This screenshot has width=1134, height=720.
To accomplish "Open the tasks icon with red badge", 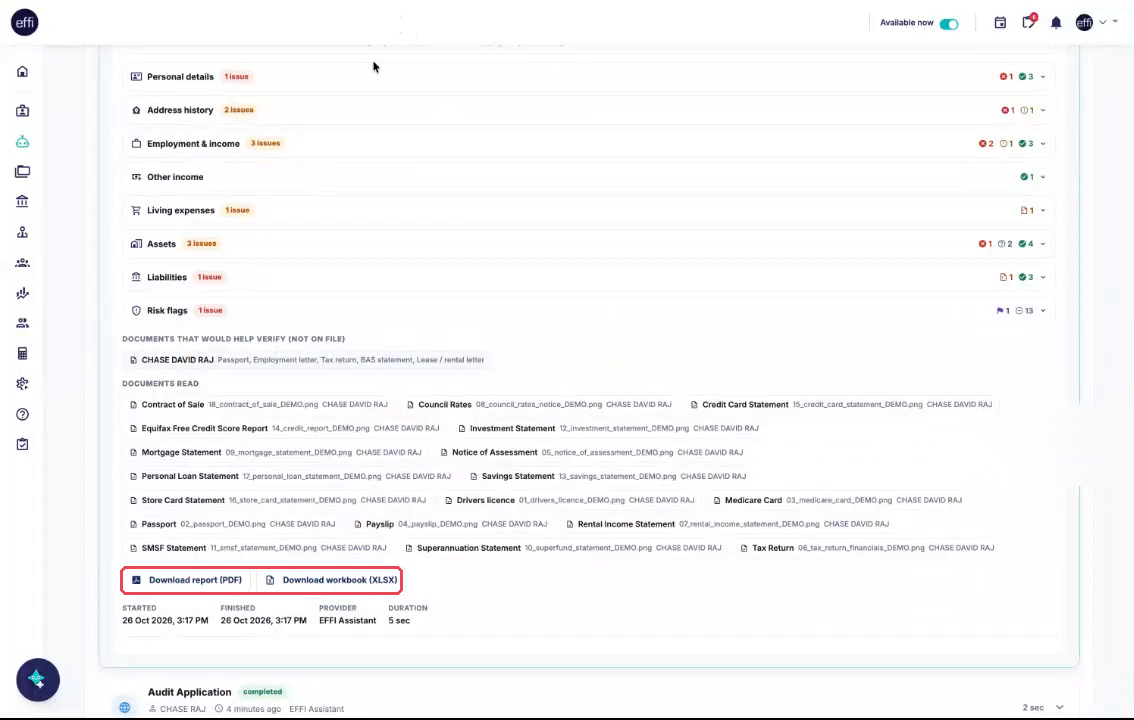I will point(1028,22).
